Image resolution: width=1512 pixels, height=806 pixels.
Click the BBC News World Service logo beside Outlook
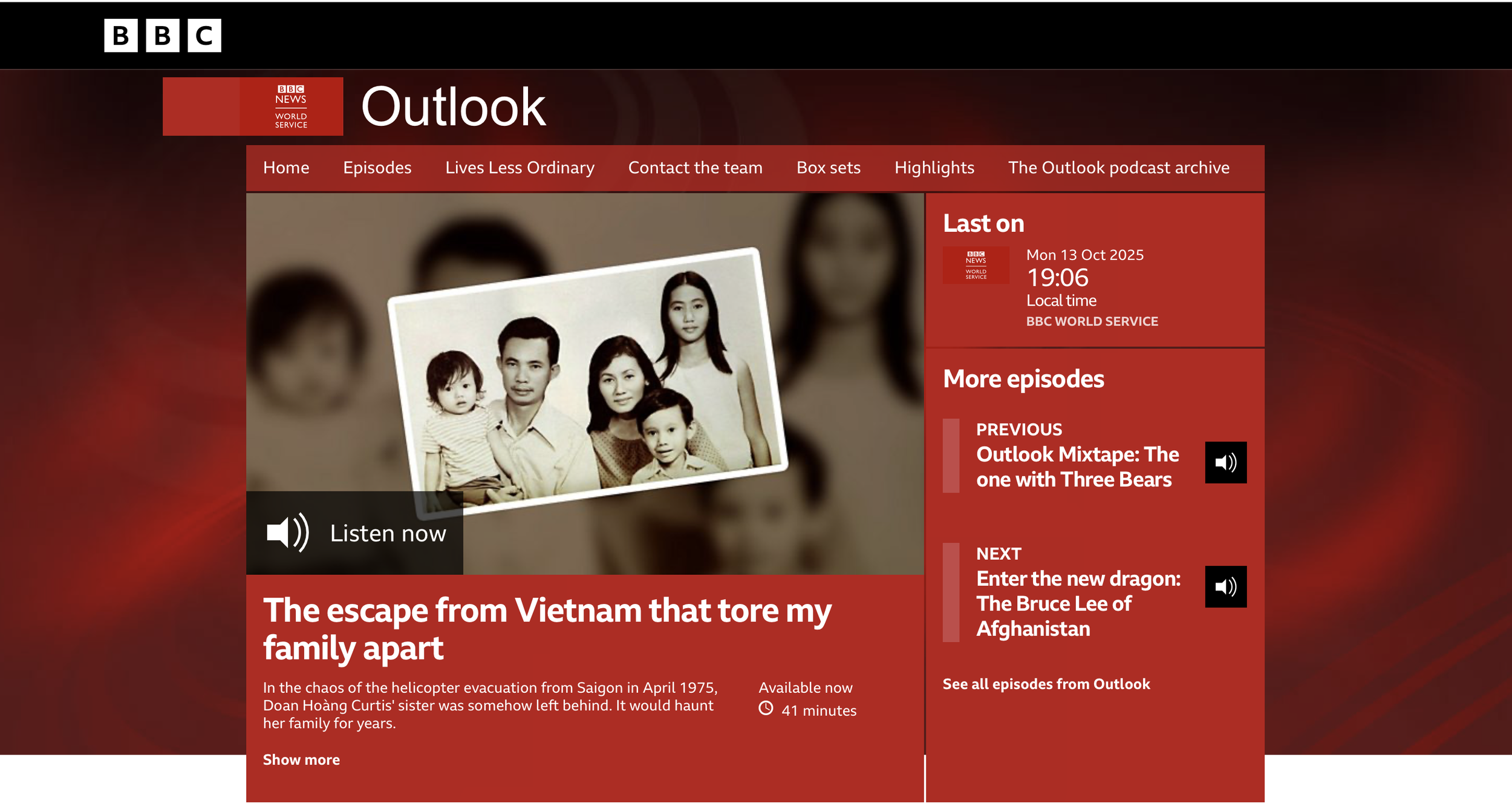[253, 106]
